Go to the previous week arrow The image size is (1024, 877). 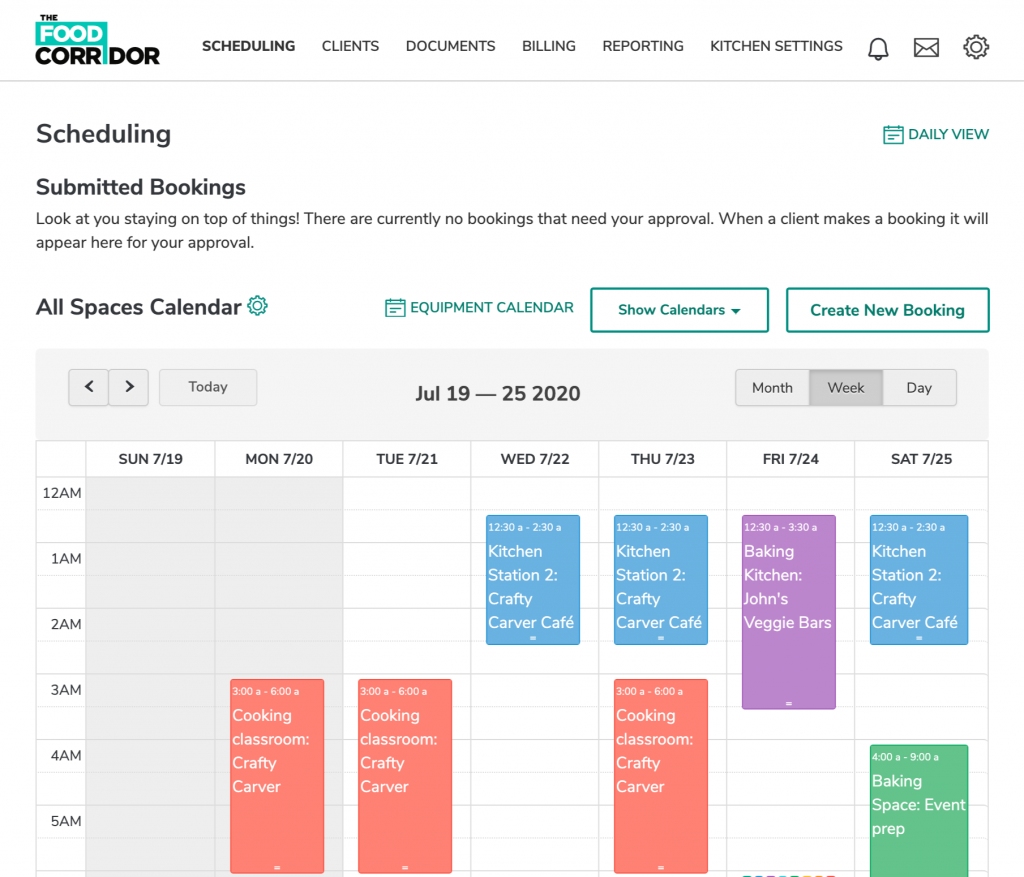pos(89,387)
